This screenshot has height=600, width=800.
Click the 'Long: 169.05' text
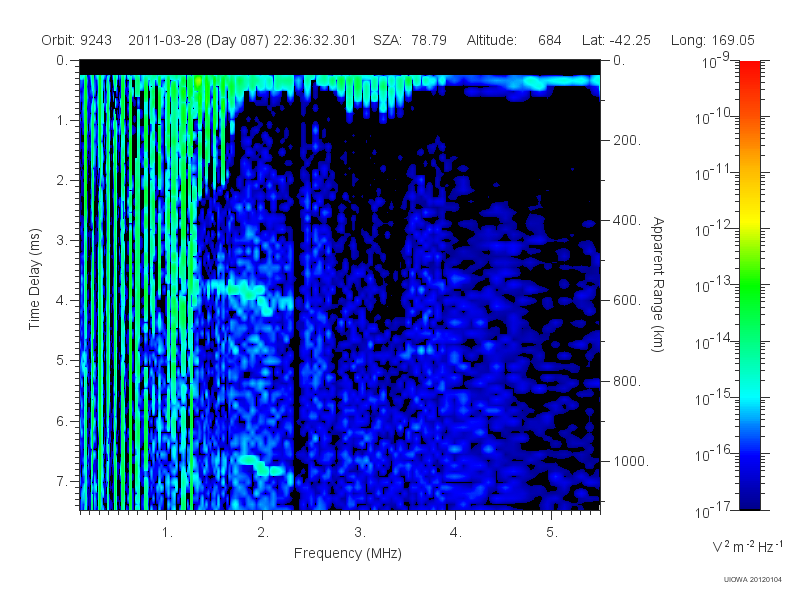coord(712,40)
